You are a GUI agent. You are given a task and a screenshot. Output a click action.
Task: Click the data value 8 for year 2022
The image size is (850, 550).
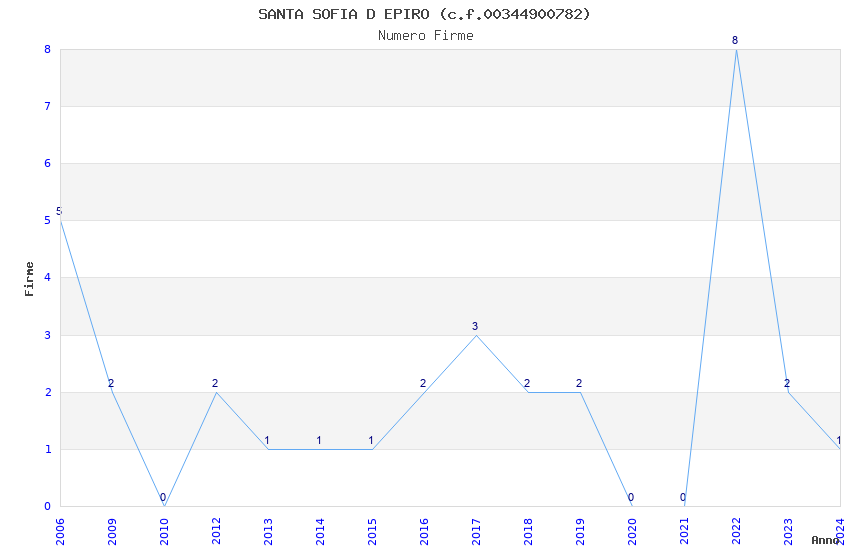735,40
